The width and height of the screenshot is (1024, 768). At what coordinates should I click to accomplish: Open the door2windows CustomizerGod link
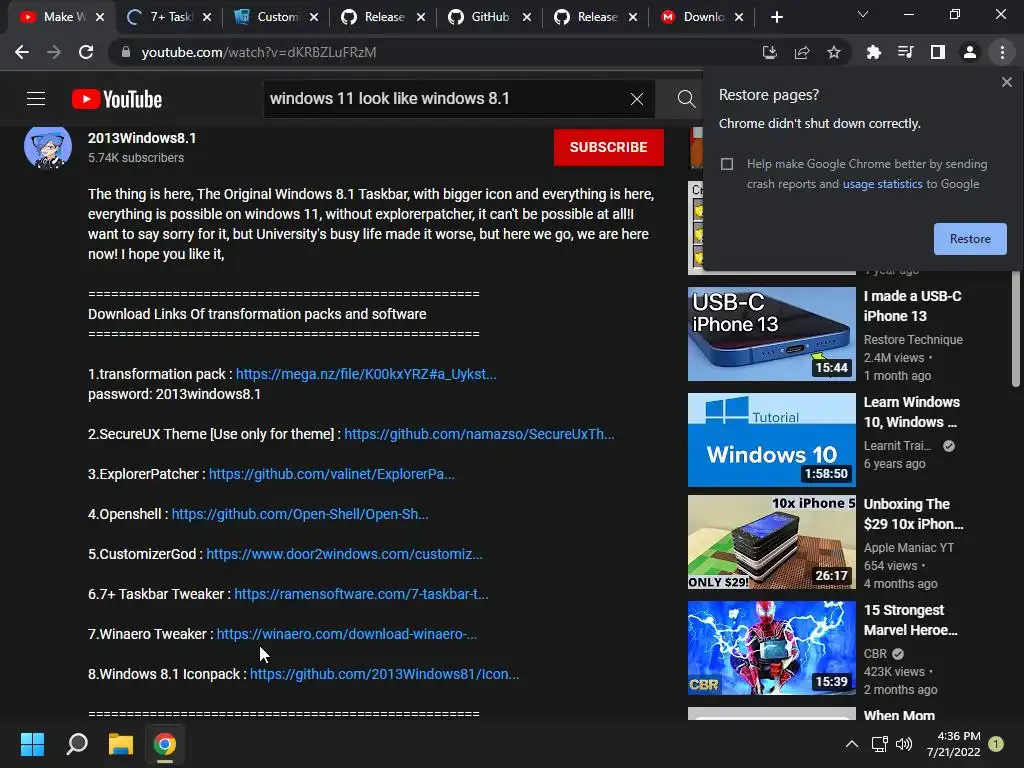(344, 554)
